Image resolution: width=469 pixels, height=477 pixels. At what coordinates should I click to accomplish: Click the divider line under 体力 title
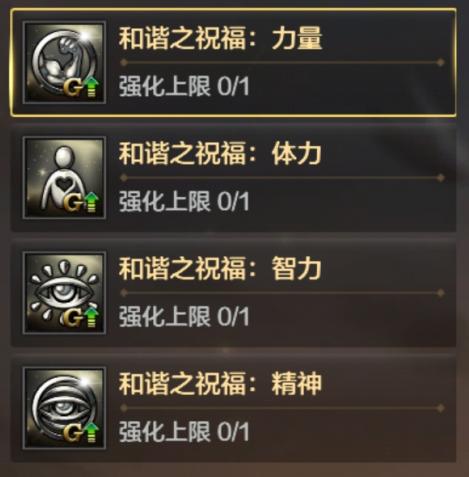pyautogui.click(x=282, y=178)
